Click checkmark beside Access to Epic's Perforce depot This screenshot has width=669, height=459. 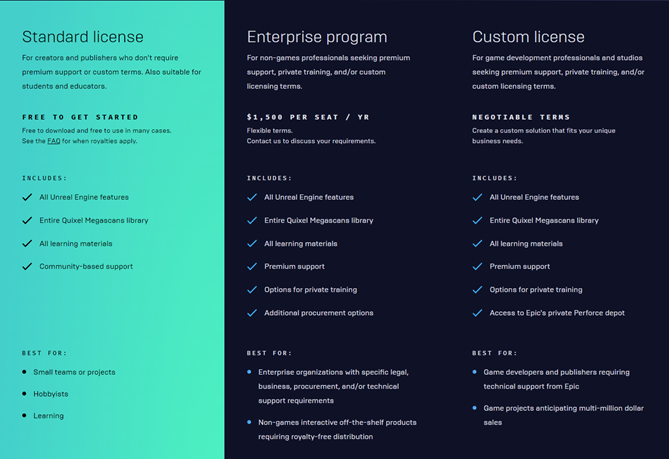click(x=477, y=313)
